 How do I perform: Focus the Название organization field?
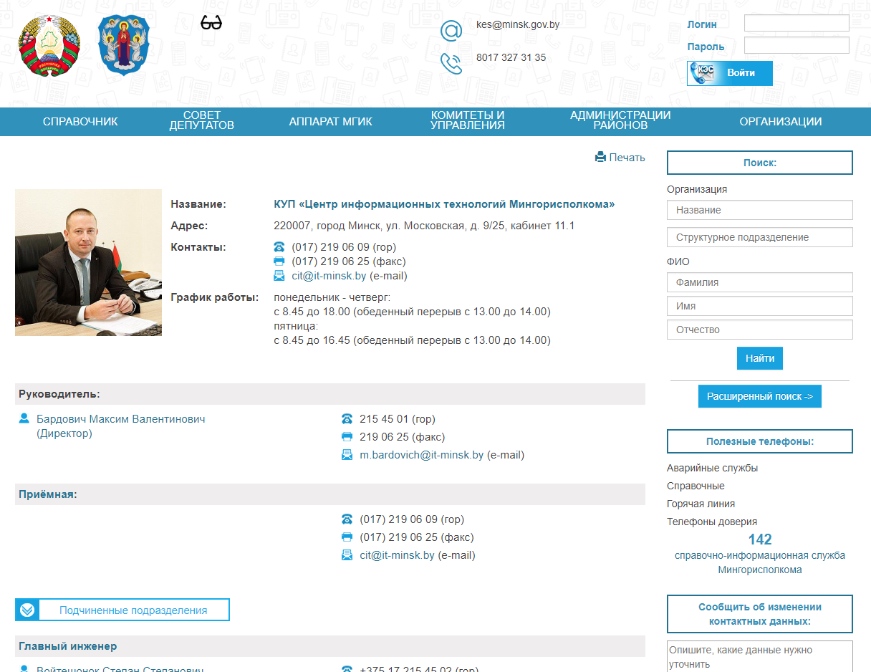pos(760,210)
